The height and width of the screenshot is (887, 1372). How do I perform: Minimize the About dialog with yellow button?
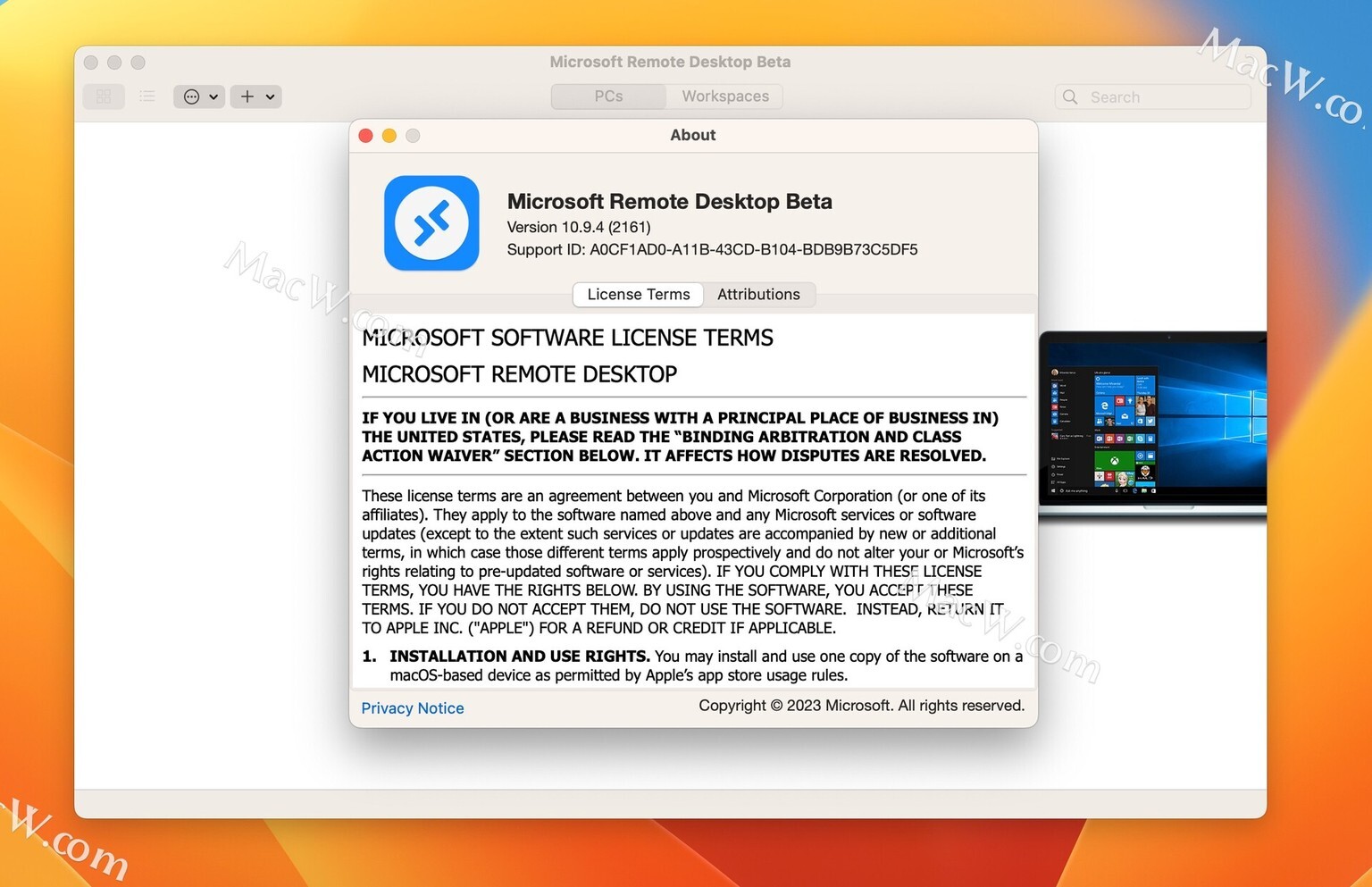point(389,136)
